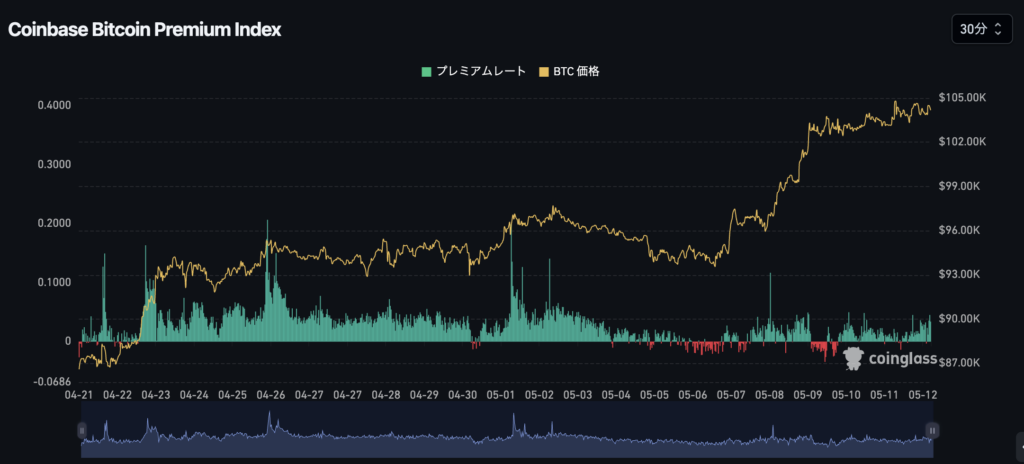Click the $105.00K price axis label

pos(962,97)
